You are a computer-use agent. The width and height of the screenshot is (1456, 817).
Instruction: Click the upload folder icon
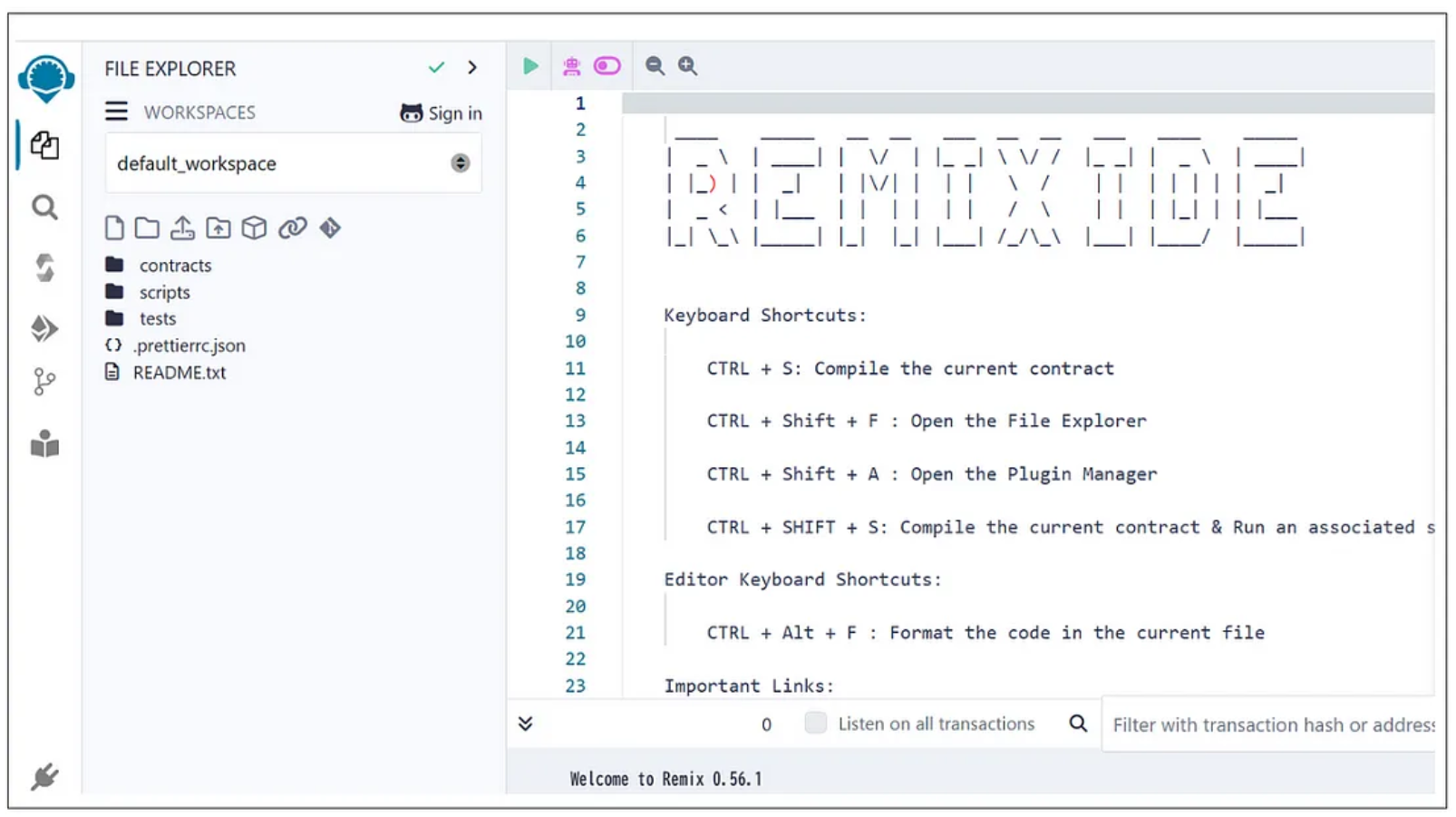pos(218,228)
